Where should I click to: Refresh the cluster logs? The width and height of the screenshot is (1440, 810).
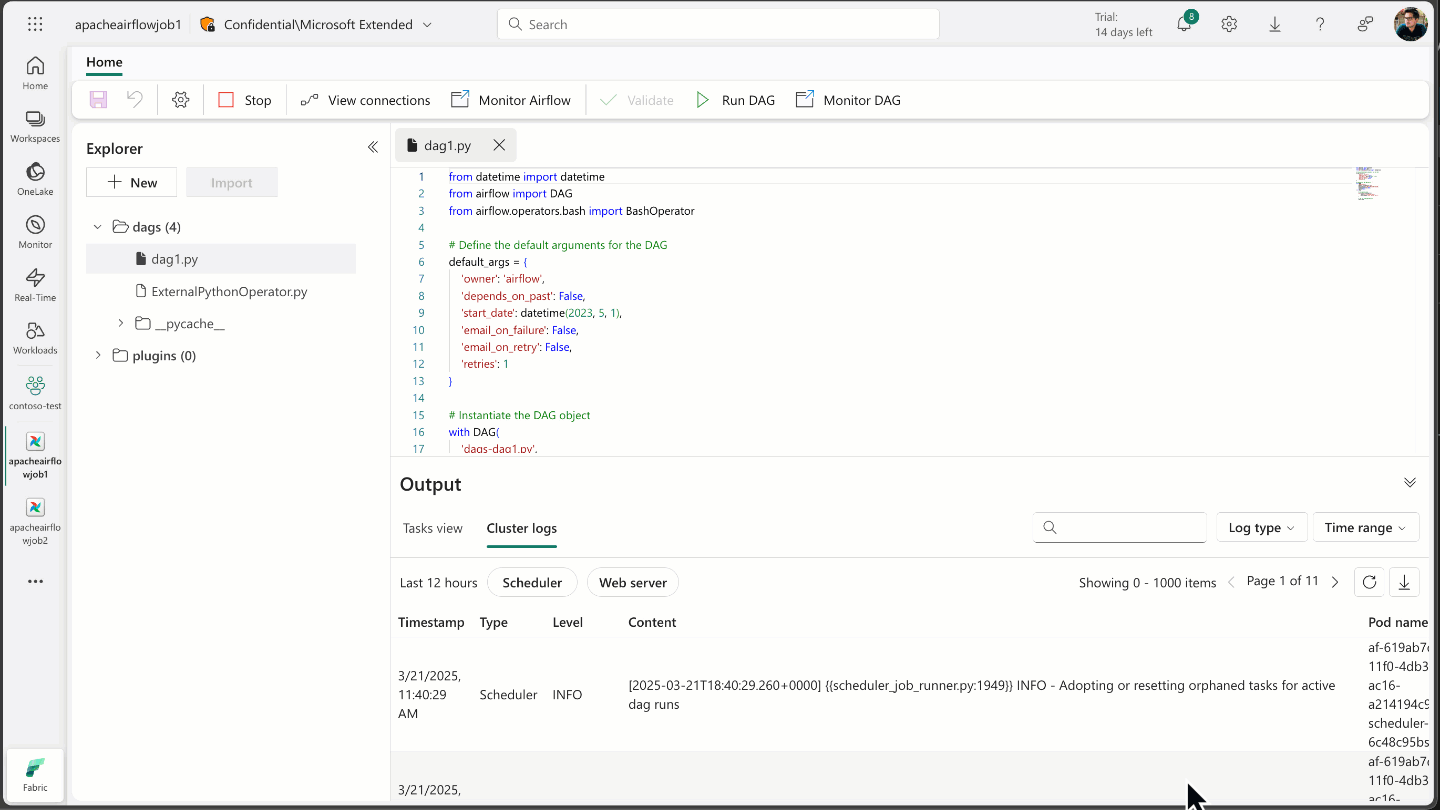(1369, 582)
